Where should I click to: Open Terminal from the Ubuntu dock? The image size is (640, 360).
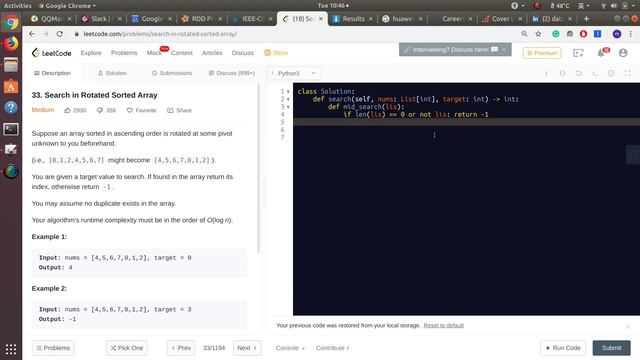(11, 129)
